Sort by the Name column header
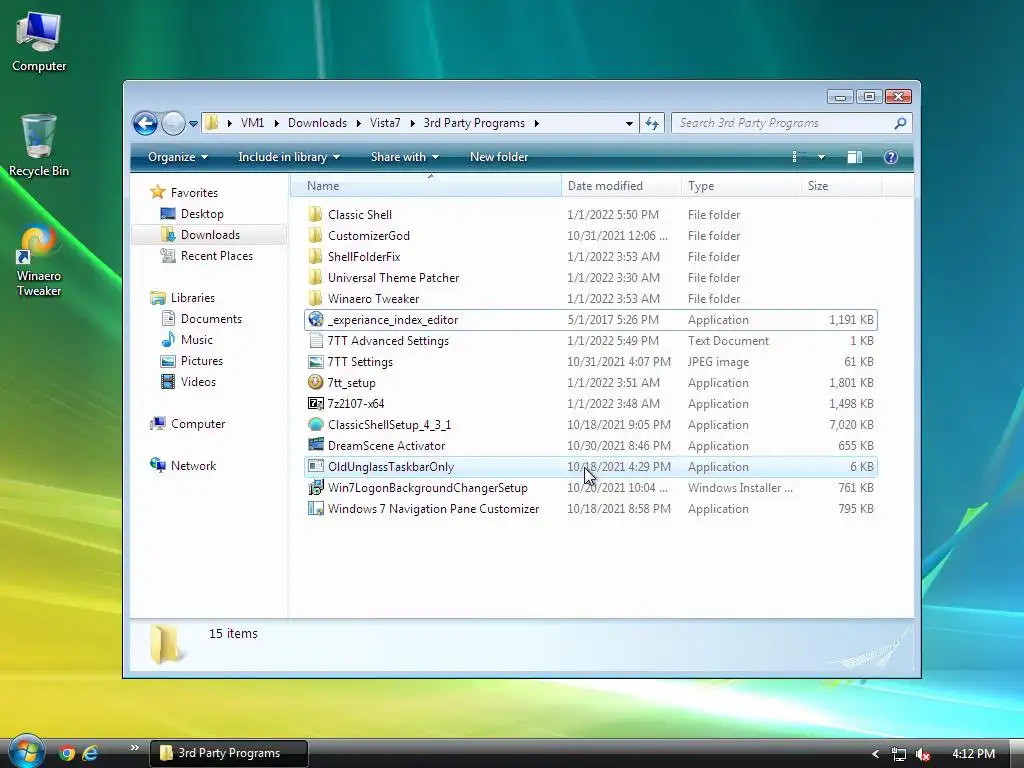The width and height of the screenshot is (1024, 768). click(x=425, y=185)
